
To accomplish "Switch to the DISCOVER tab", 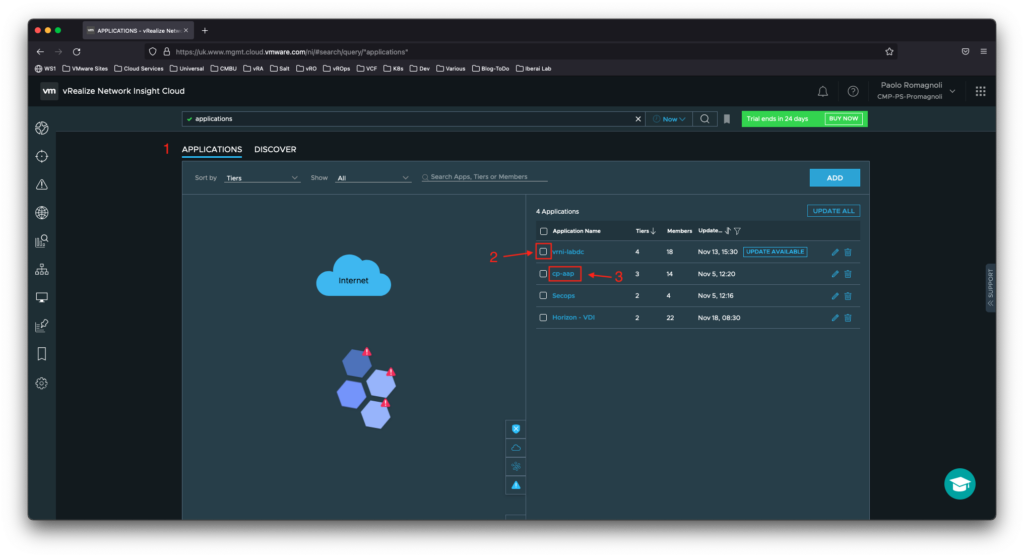I will tap(275, 150).
